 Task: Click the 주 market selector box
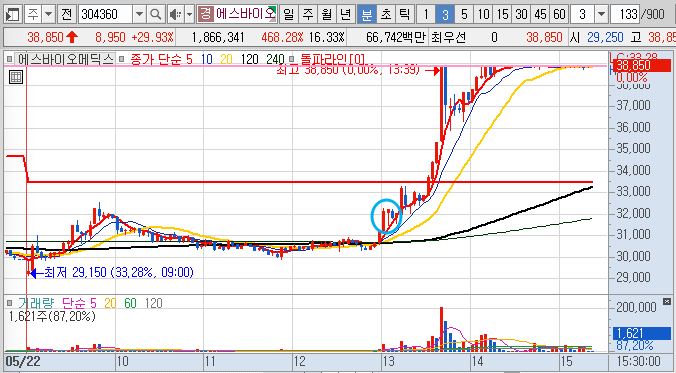33,15
